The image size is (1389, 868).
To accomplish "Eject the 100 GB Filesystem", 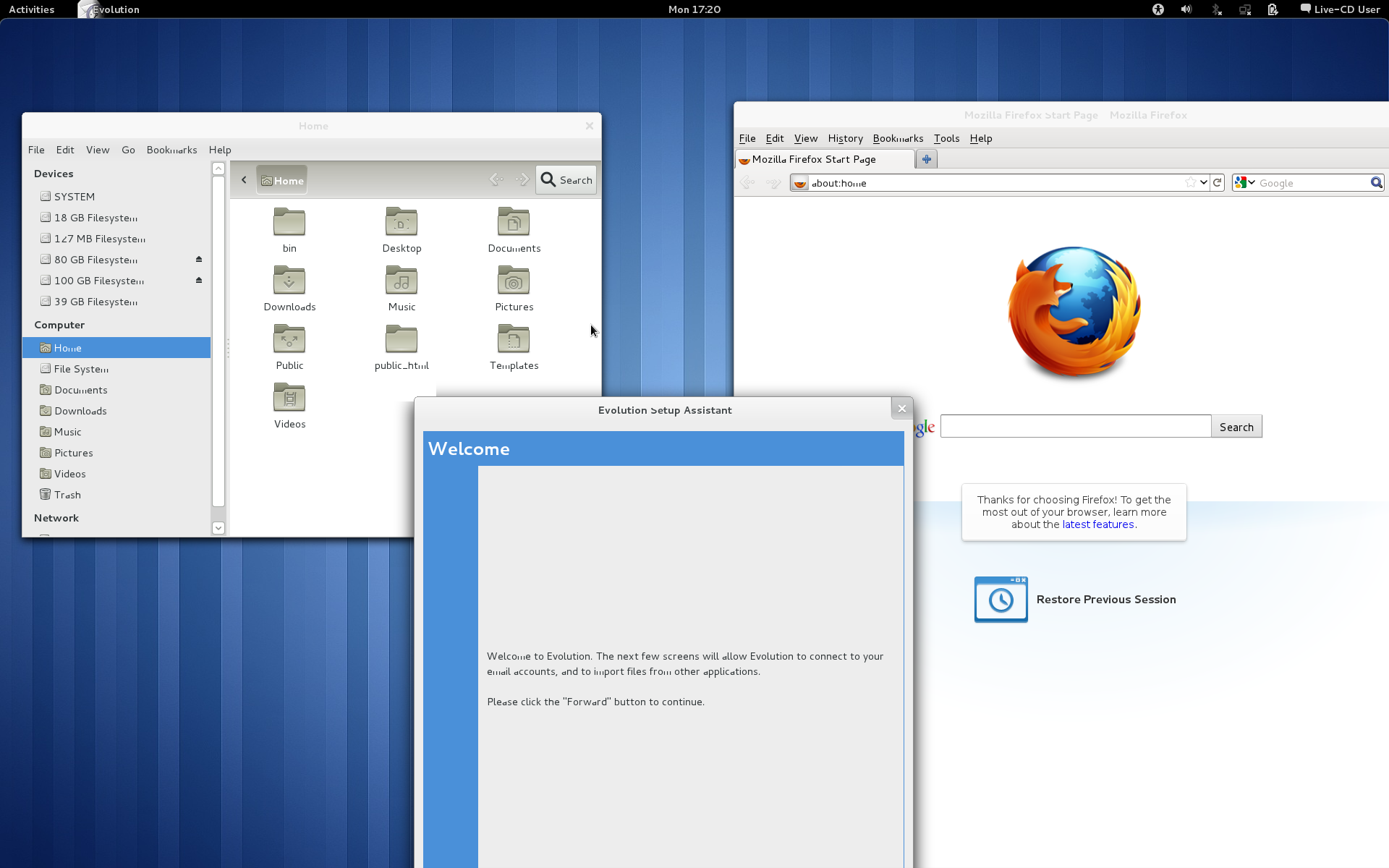I will pos(199,280).
